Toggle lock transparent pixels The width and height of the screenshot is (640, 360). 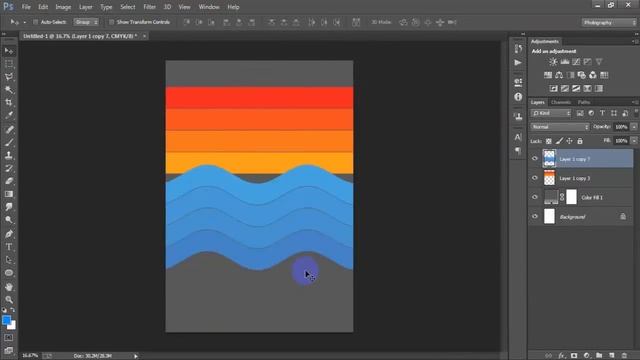click(x=549, y=141)
